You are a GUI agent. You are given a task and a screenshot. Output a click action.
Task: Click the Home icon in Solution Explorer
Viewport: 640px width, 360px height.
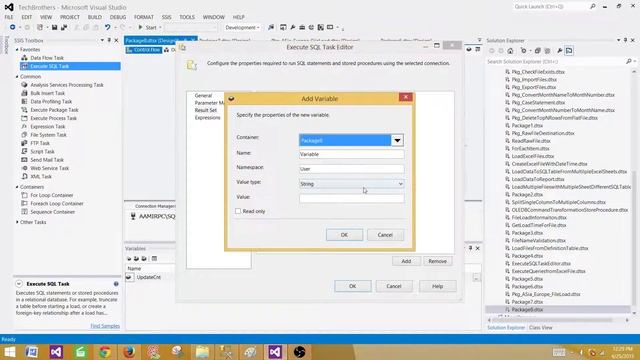click(510, 51)
